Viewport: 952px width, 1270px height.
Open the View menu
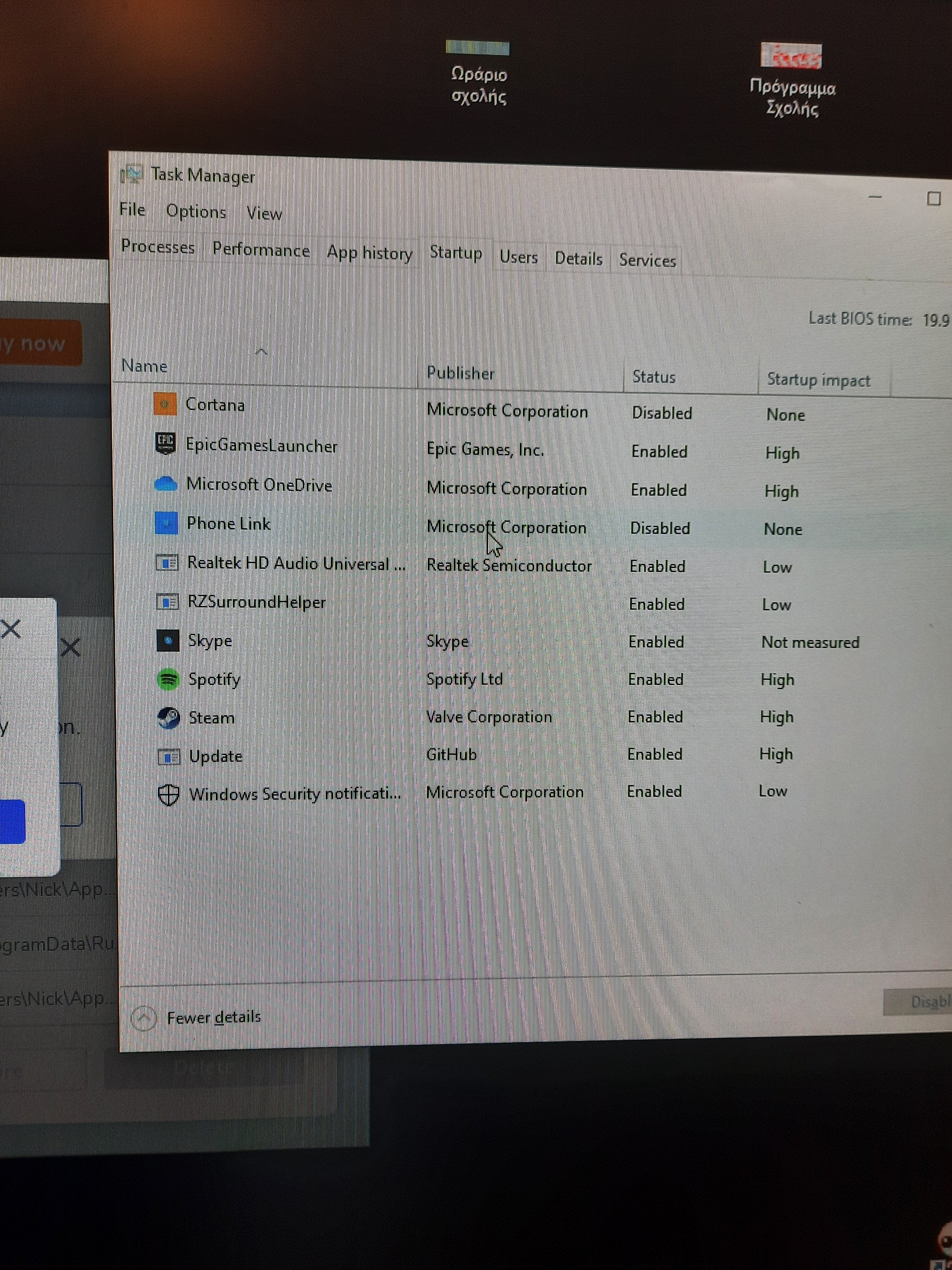click(264, 214)
